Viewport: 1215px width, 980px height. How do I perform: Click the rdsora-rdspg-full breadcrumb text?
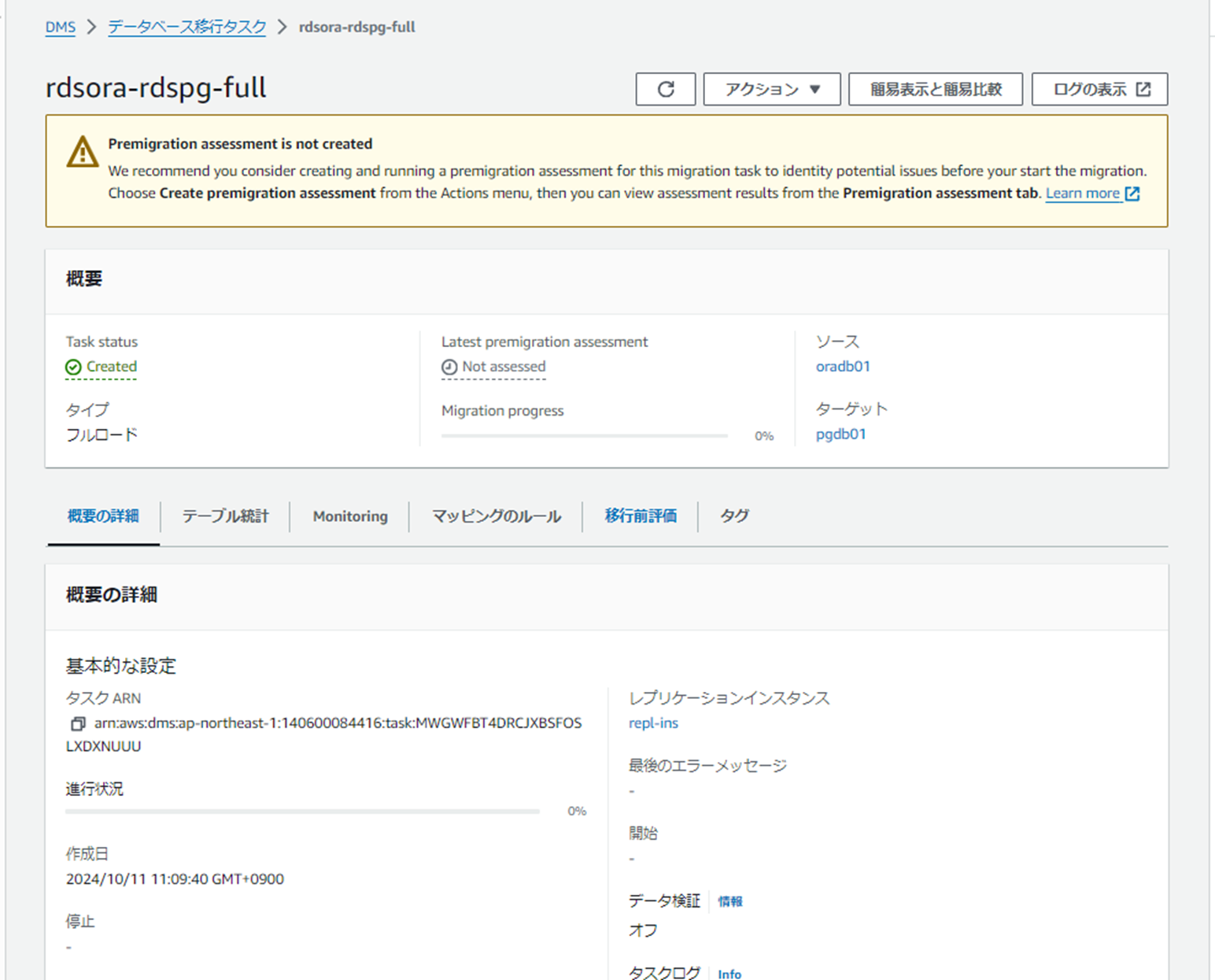pos(357,27)
